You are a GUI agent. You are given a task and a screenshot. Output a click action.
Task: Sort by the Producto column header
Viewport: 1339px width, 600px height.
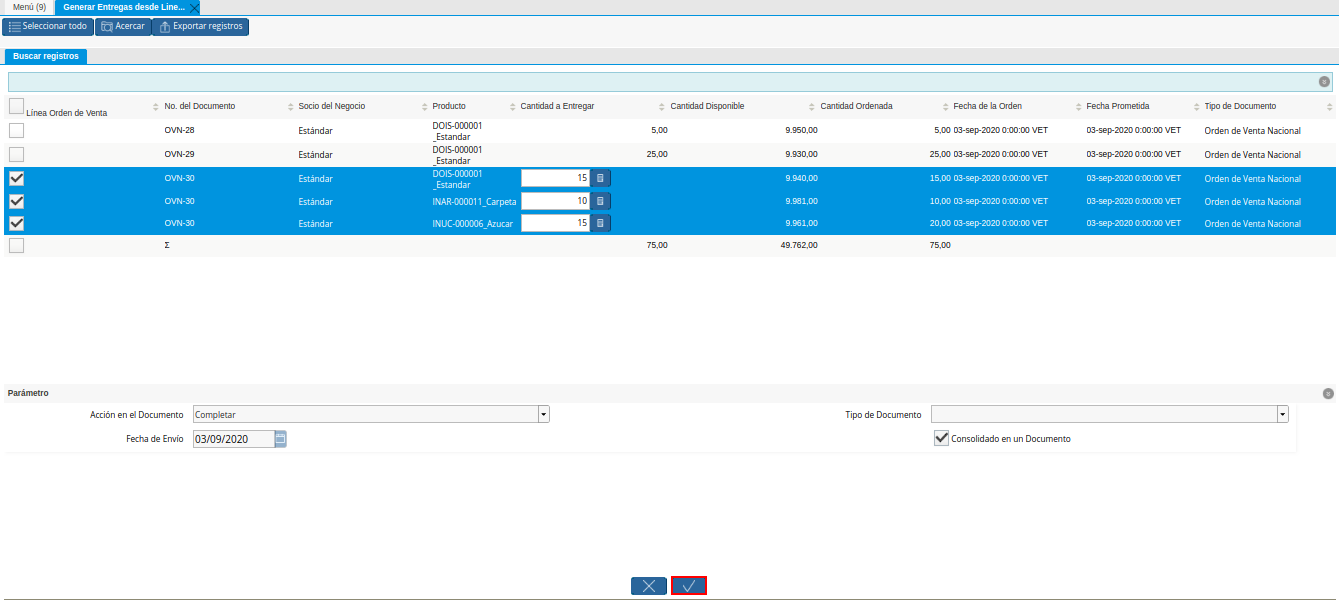click(449, 106)
